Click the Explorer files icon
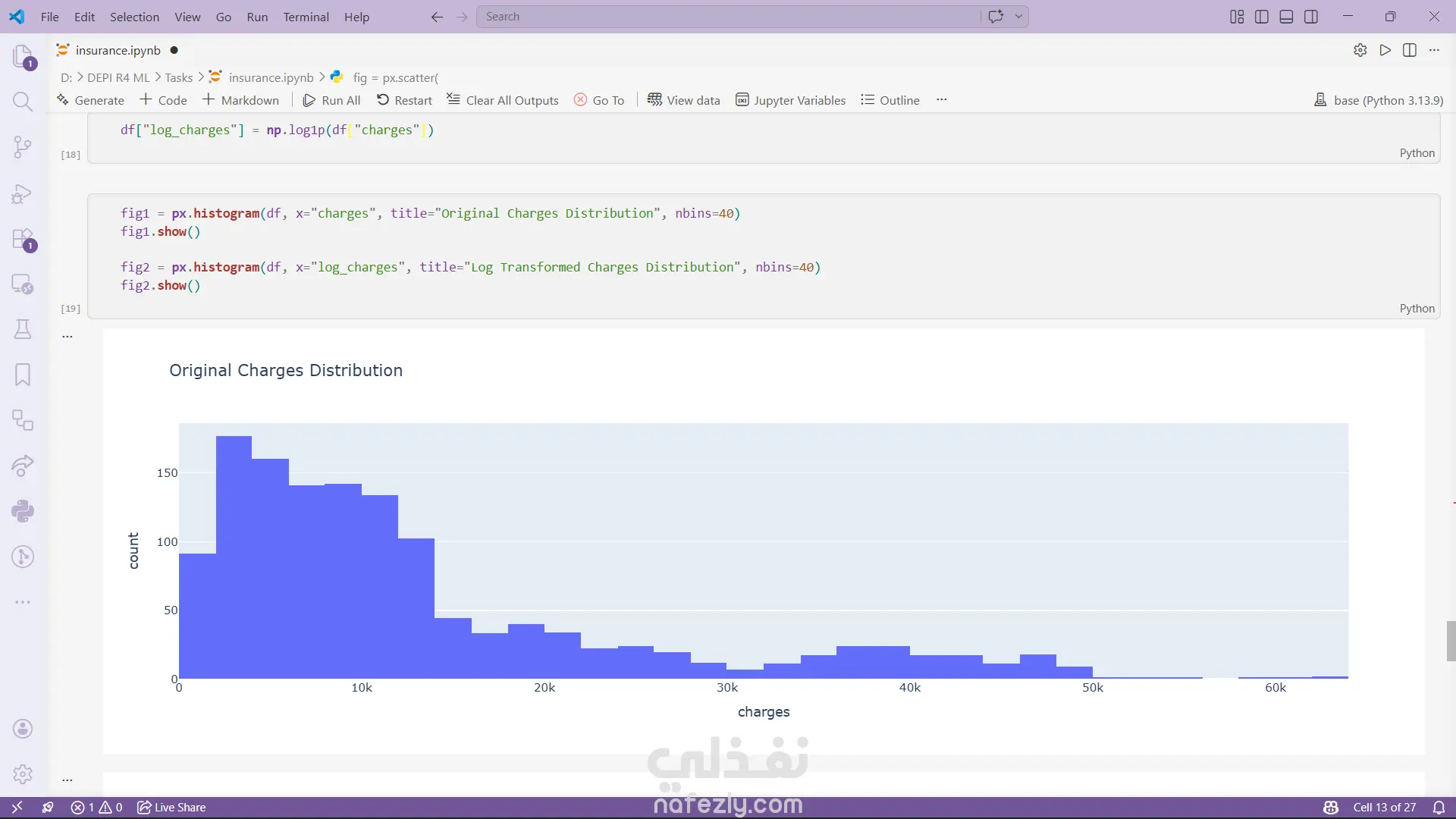Screen dimensions: 1456x819 (23, 56)
